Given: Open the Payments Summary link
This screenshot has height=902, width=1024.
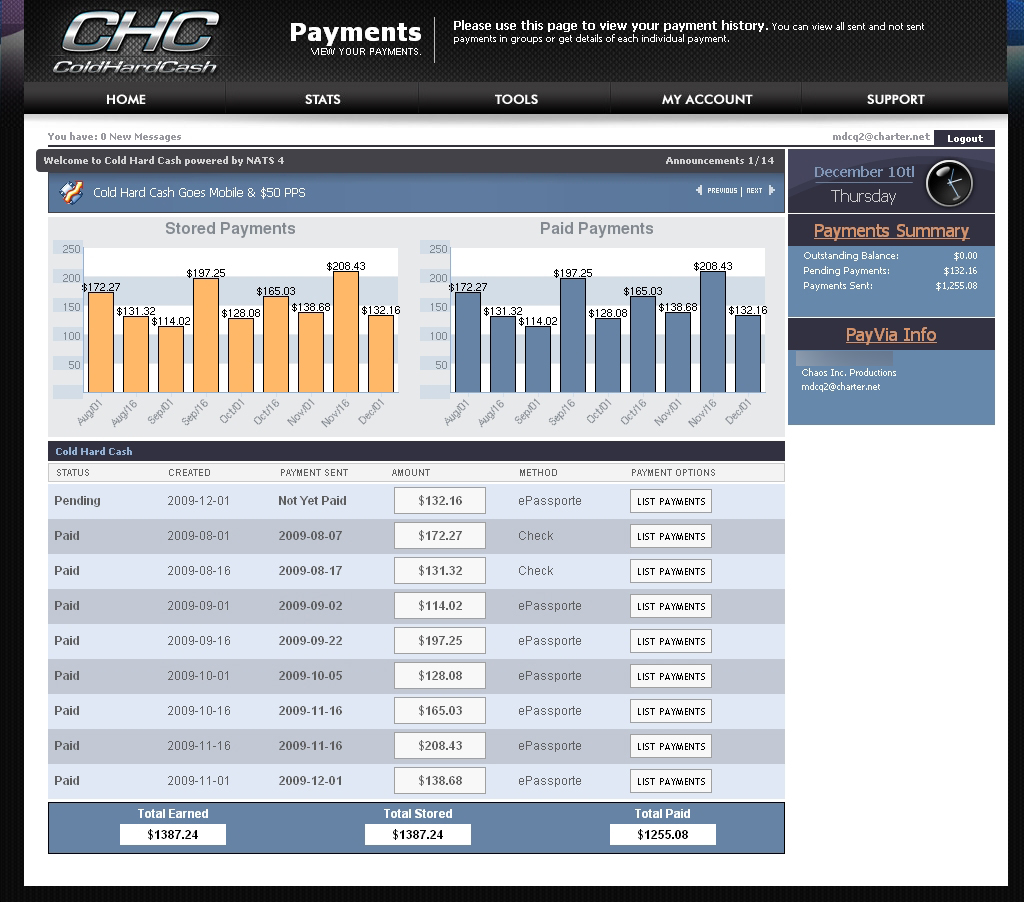Looking at the screenshot, I should click(x=891, y=231).
